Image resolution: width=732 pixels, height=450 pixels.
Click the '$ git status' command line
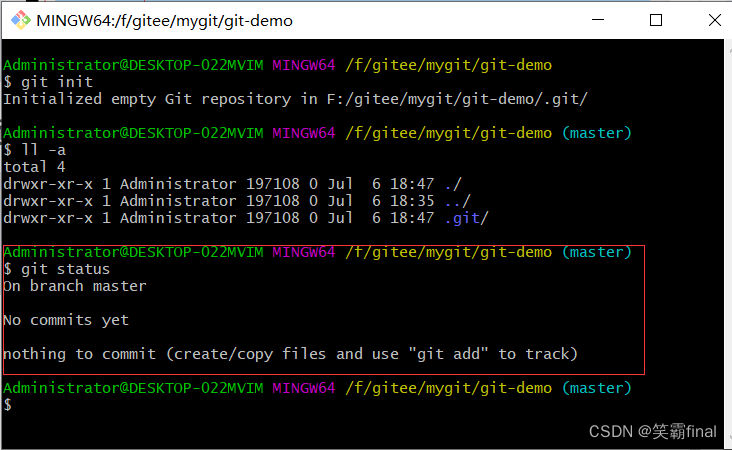56,269
